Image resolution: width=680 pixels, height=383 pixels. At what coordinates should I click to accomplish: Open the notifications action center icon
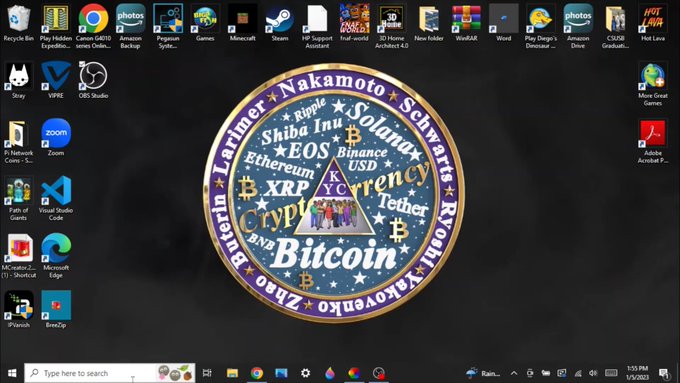(x=664, y=373)
